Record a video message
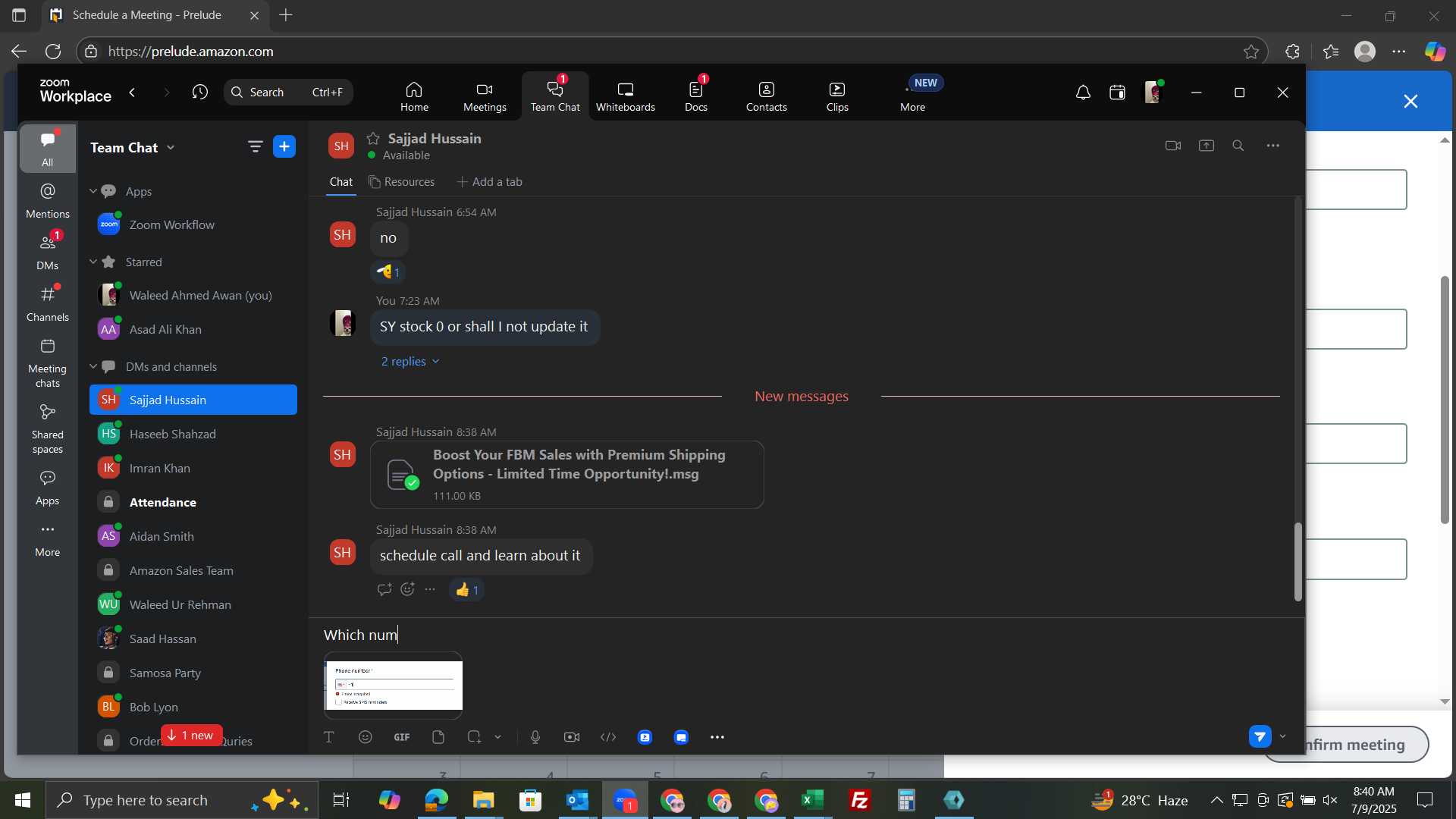Image resolution: width=1456 pixels, height=819 pixels. [x=572, y=737]
